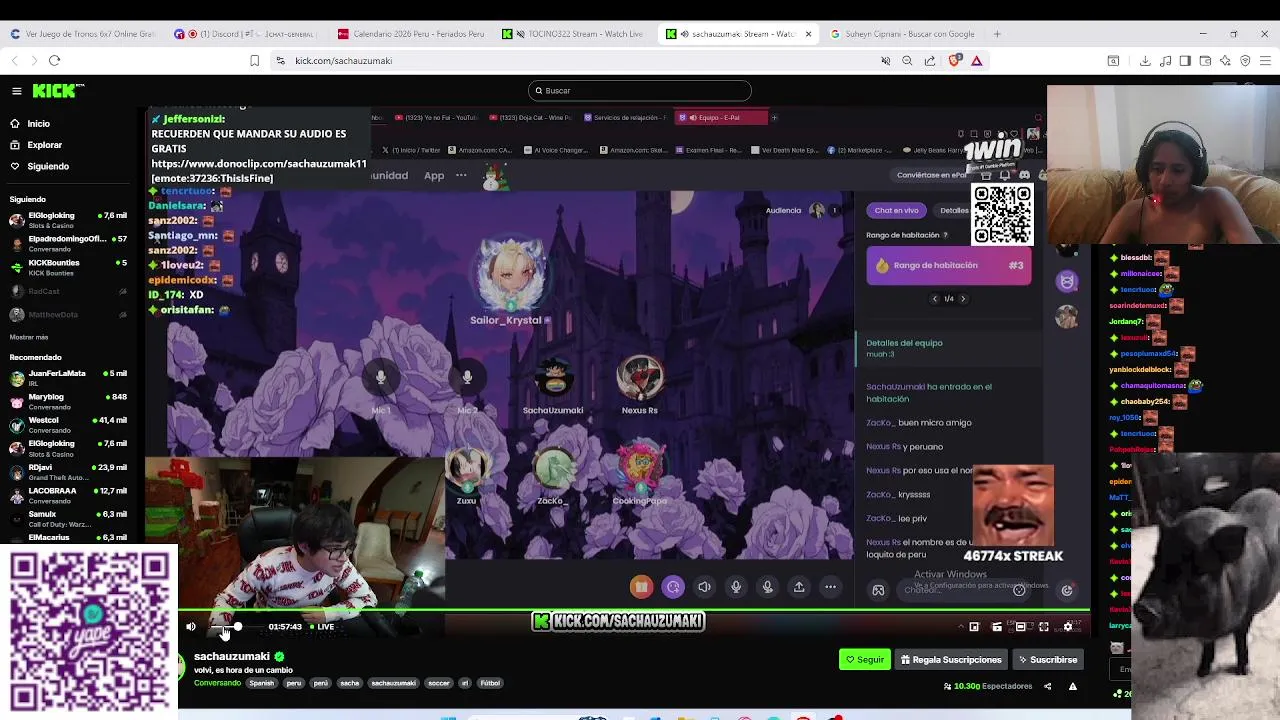The width and height of the screenshot is (1280, 720).
Task: Jump to LIVE in the player
Action: (x=322, y=627)
